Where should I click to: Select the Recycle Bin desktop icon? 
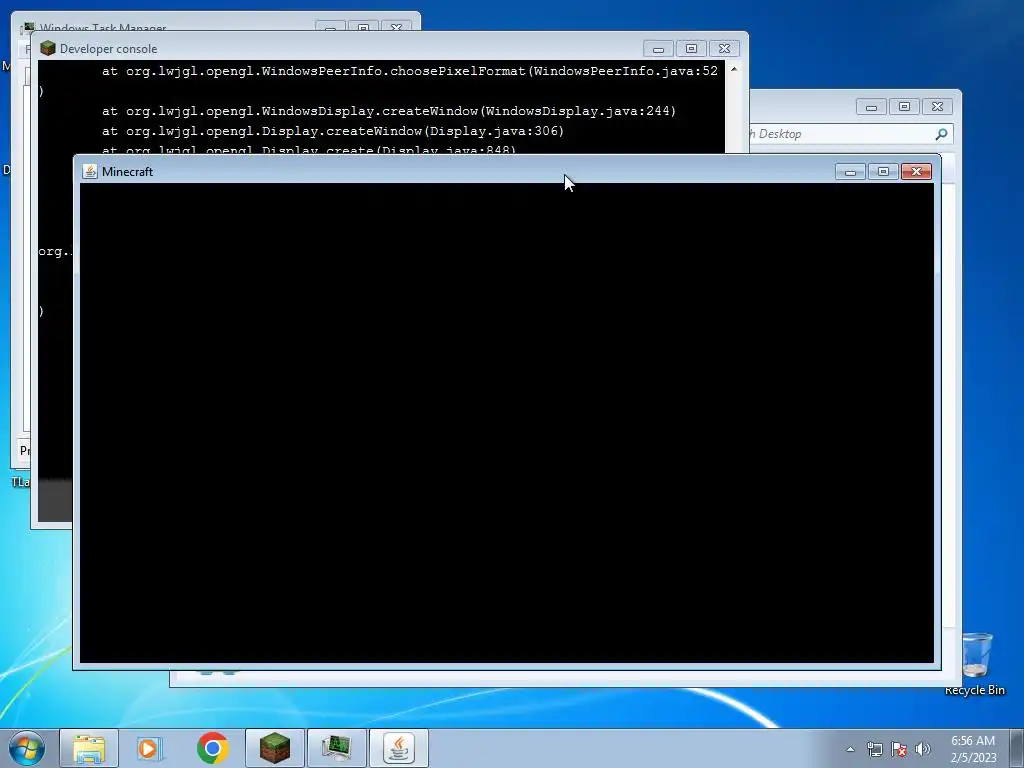click(x=975, y=664)
